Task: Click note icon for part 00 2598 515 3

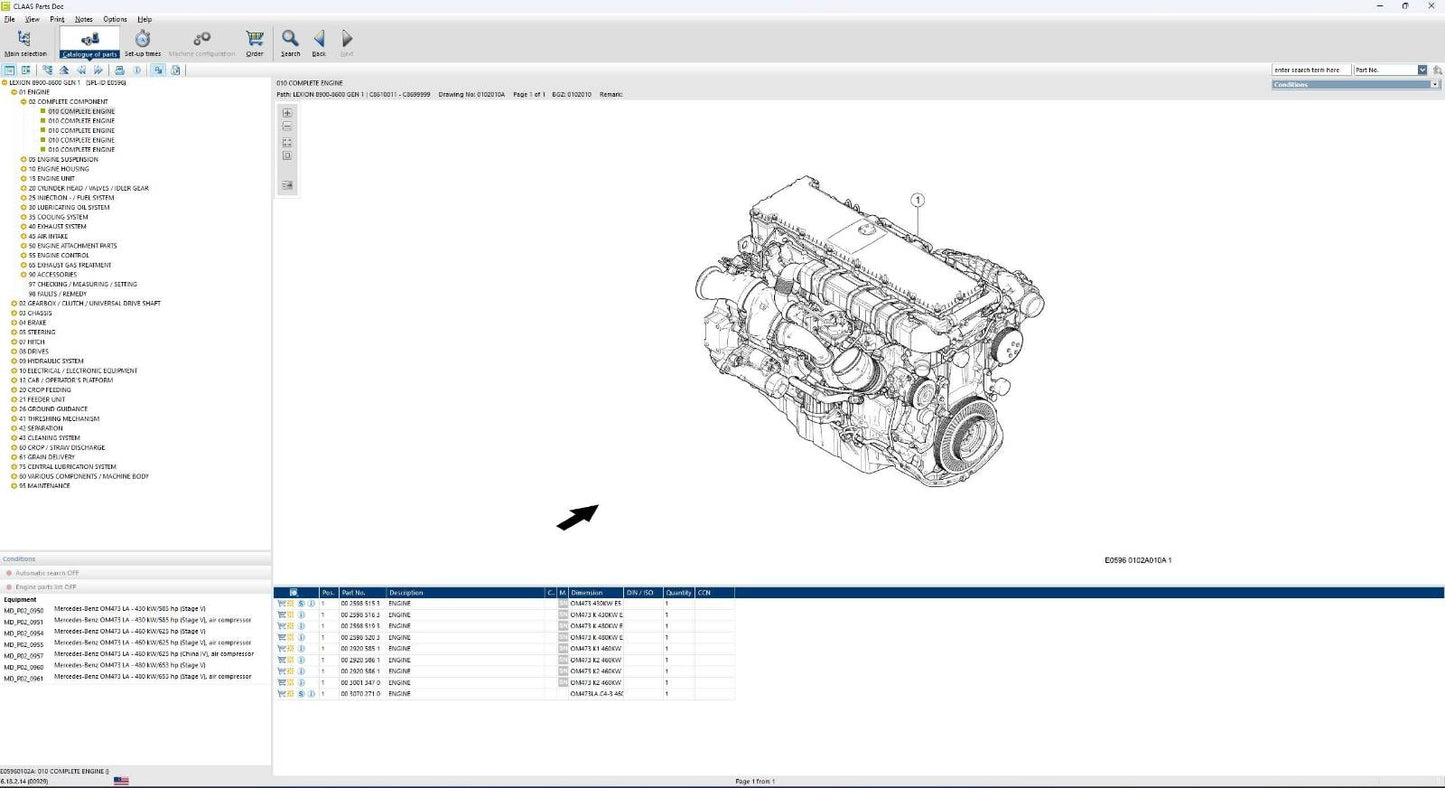Action: click(291, 603)
